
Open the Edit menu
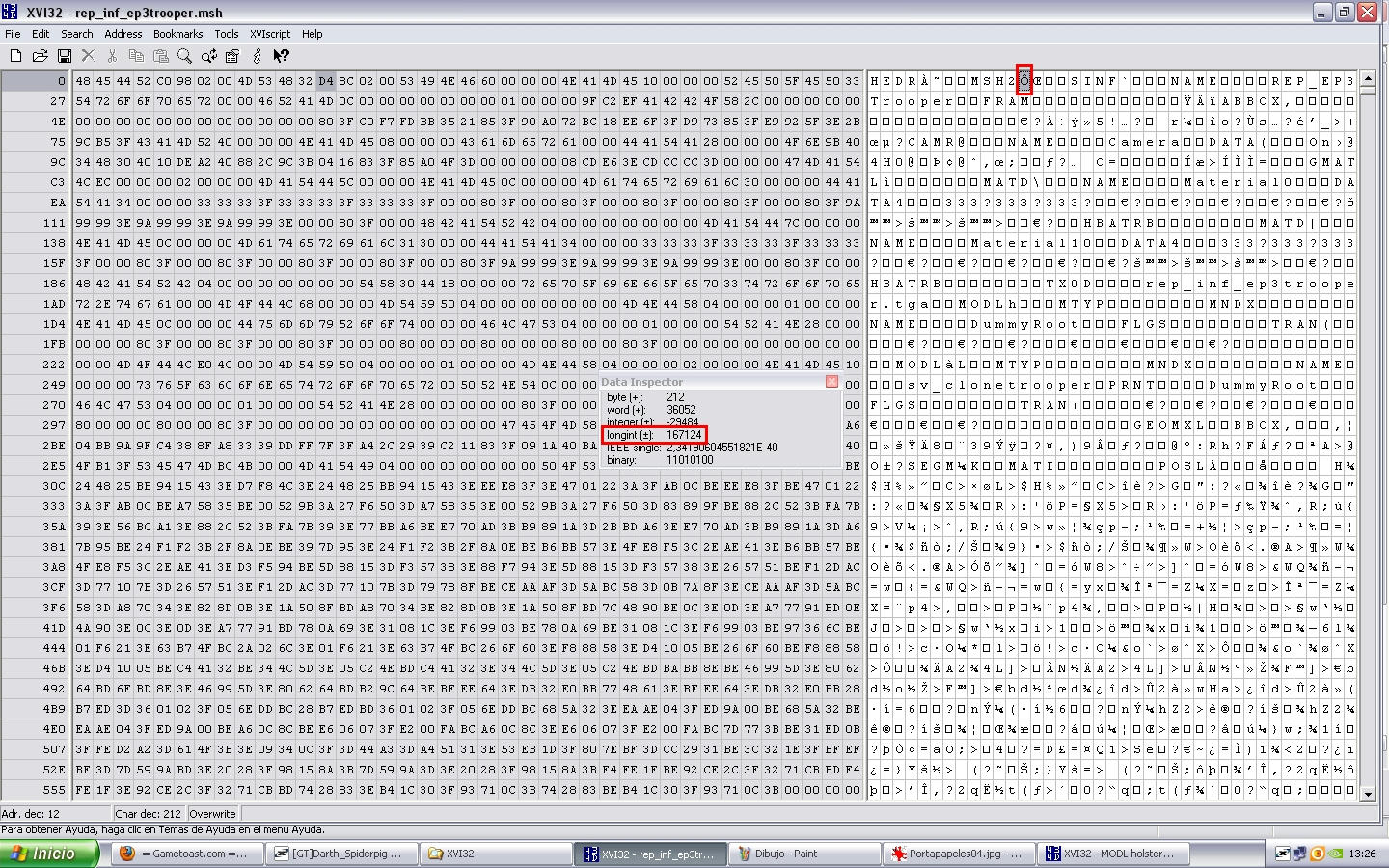41,34
